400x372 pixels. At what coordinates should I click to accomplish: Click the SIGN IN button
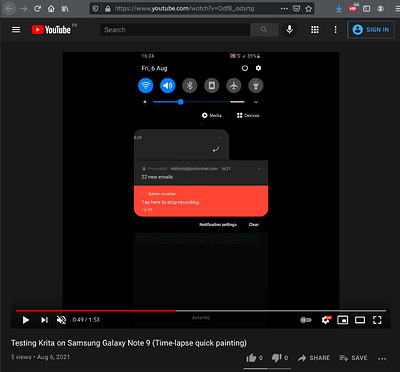(371, 30)
